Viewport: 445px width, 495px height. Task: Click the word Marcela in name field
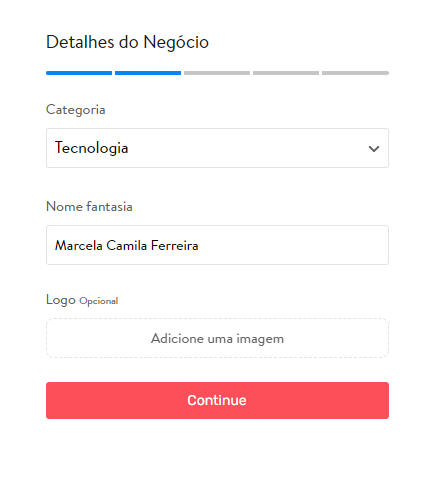79,246
